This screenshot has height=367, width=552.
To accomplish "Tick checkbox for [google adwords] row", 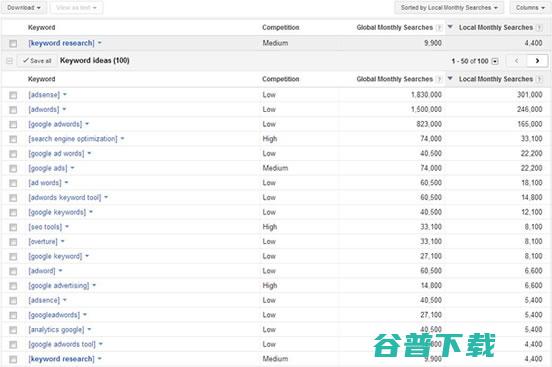I will coord(13,124).
